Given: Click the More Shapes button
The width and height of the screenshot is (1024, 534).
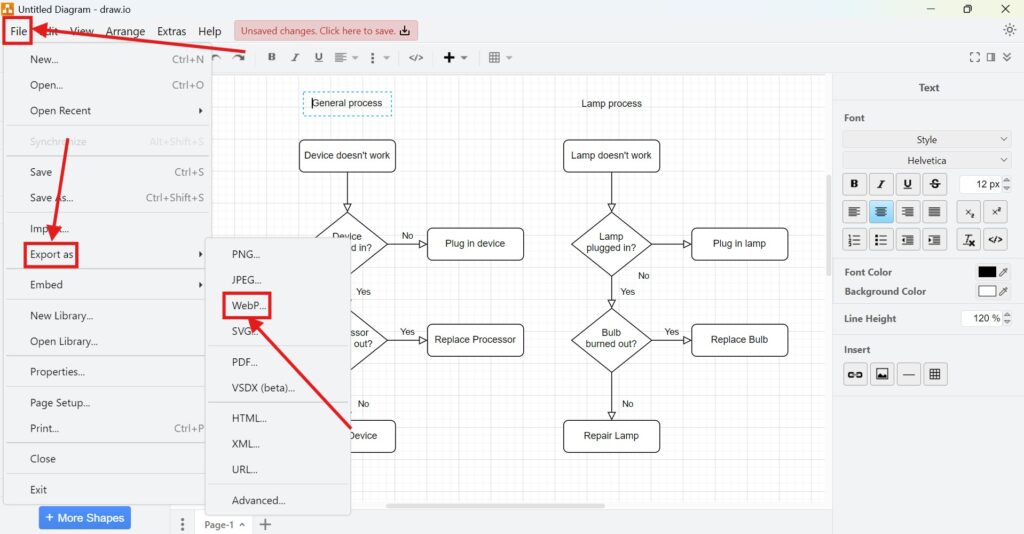Looking at the screenshot, I should [85, 518].
